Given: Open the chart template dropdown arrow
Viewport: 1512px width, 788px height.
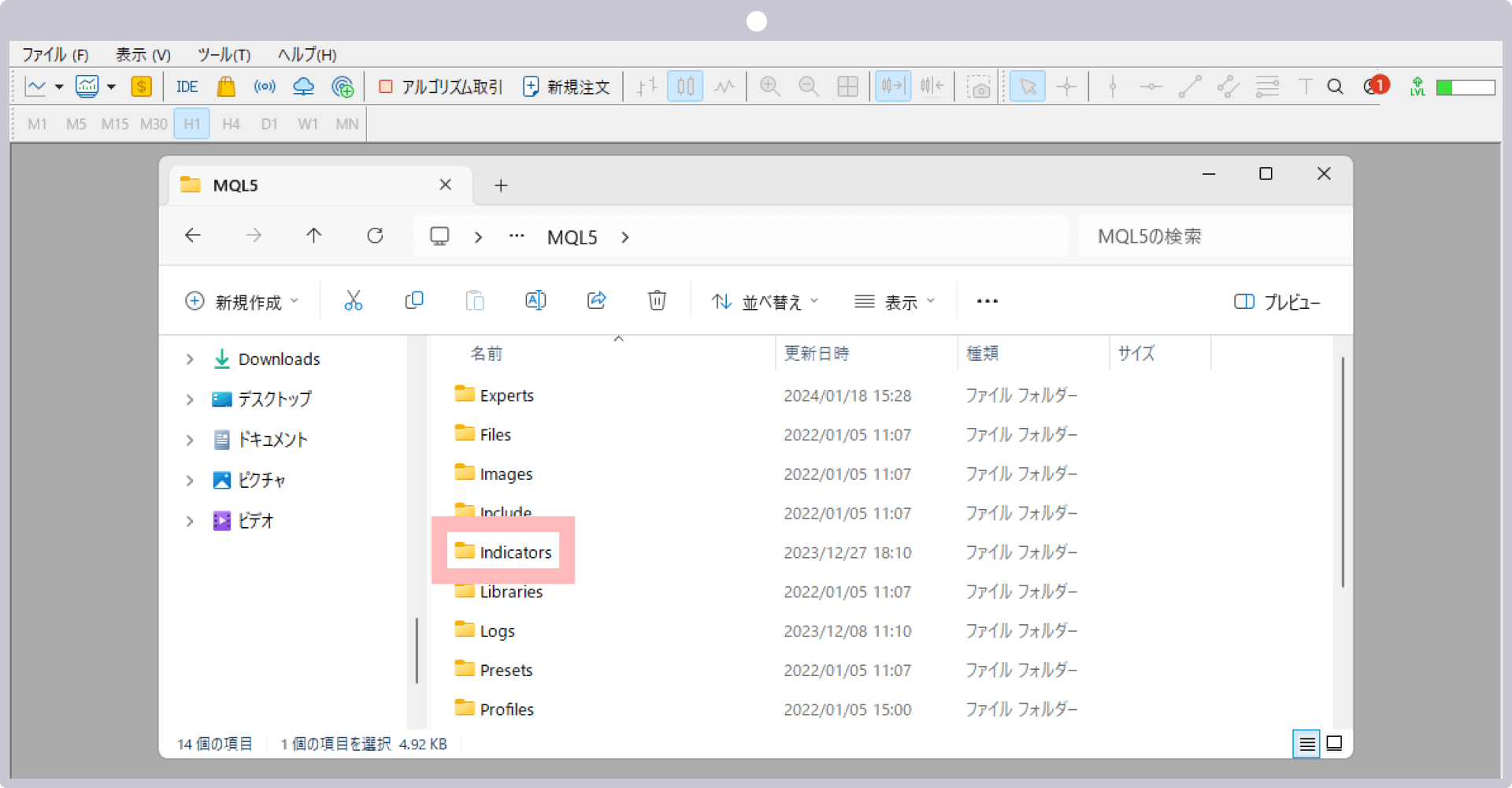Looking at the screenshot, I should pos(111,87).
